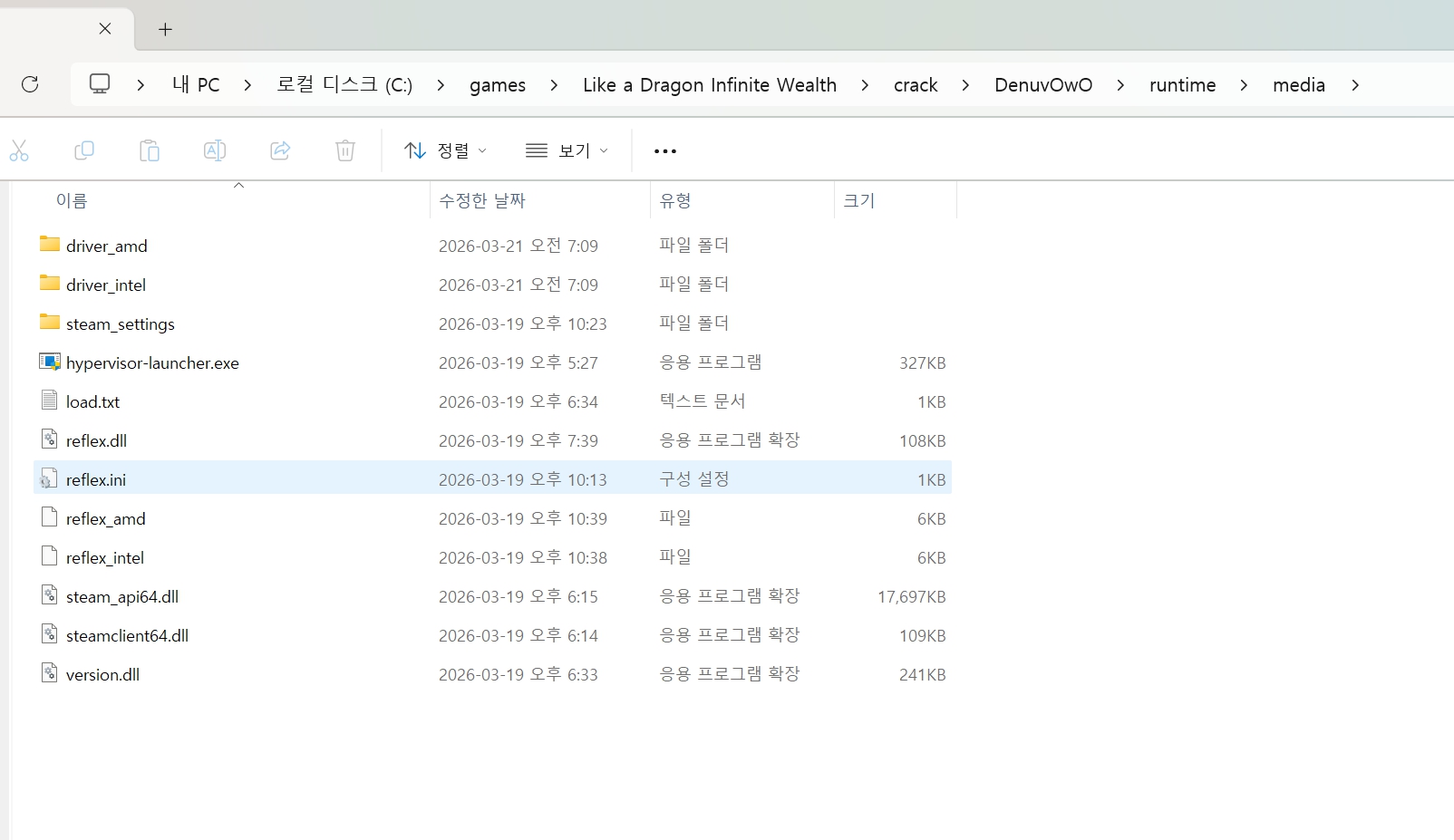1454x840 pixels.
Task: Navigate to the crack folder in breadcrumb
Action: [916, 85]
